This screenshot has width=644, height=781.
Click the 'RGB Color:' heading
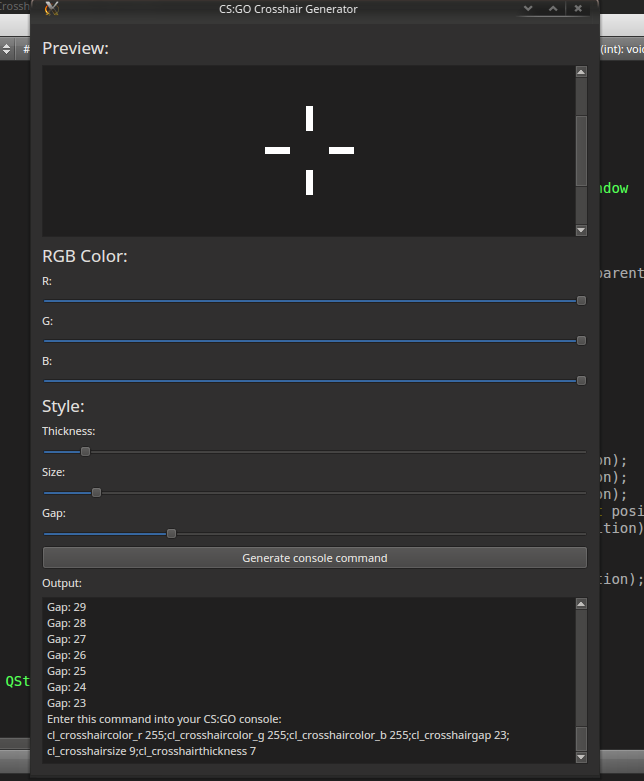85,257
